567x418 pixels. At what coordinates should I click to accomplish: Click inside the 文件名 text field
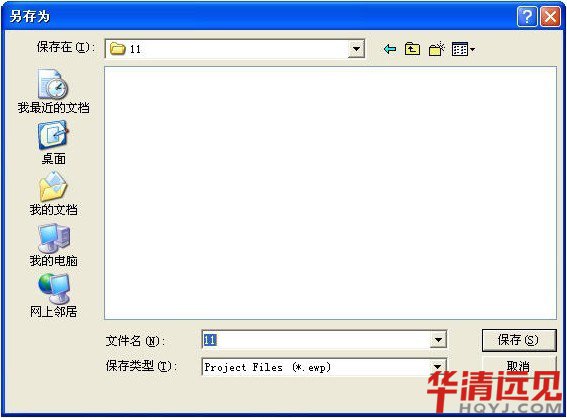pyautogui.click(x=316, y=340)
